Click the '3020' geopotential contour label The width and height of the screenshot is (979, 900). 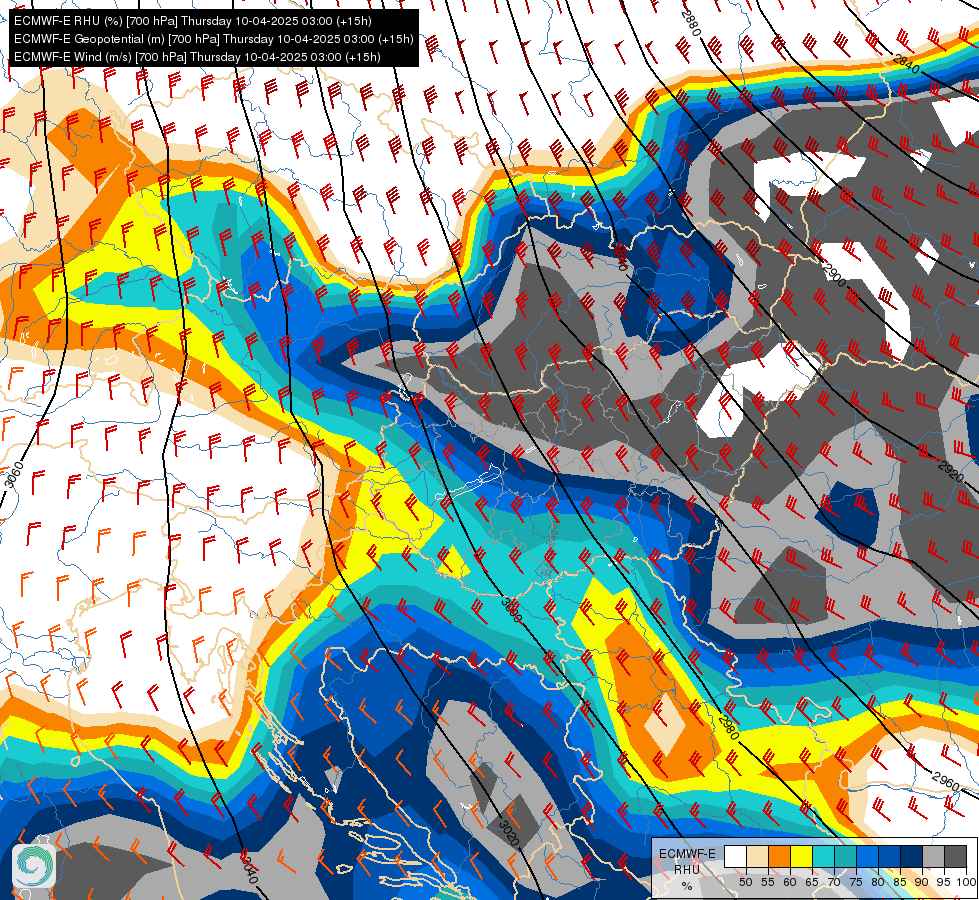pyautogui.click(x=509, y=834)
